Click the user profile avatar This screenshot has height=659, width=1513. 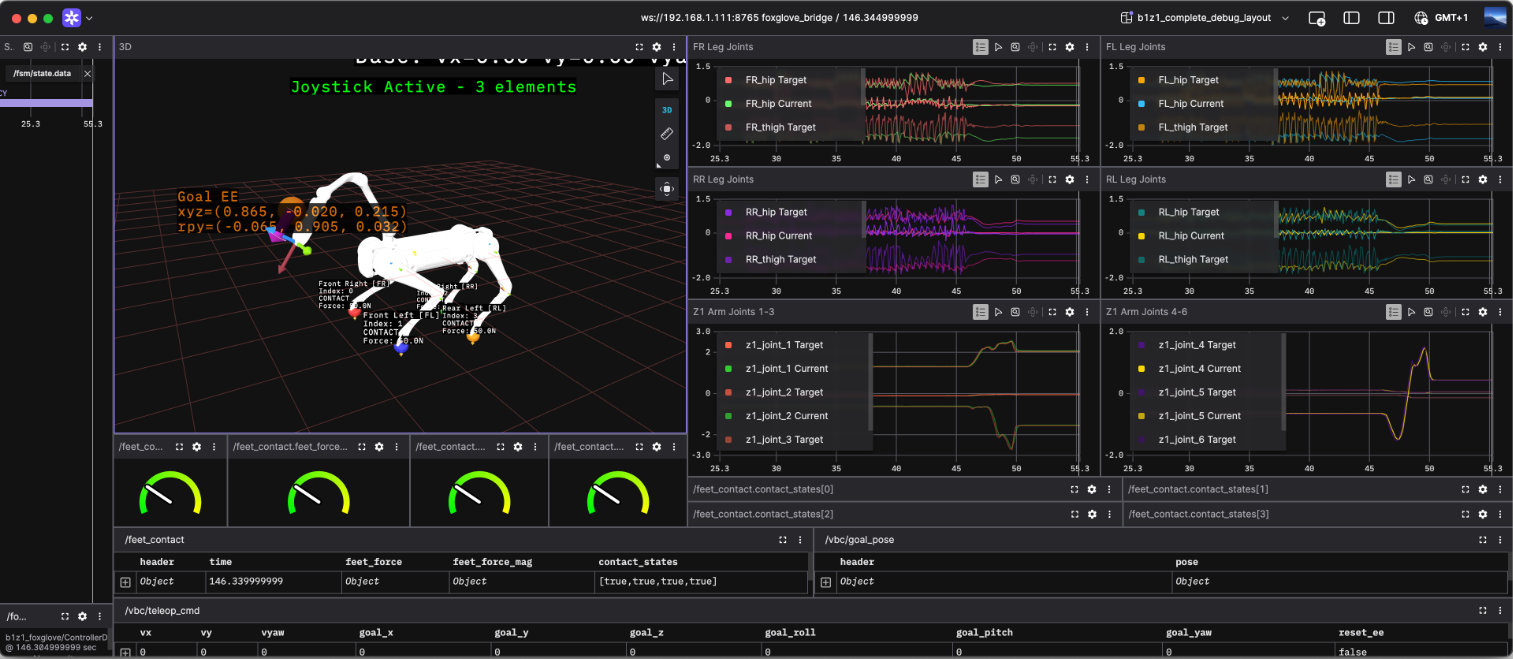click(1495, 18)
